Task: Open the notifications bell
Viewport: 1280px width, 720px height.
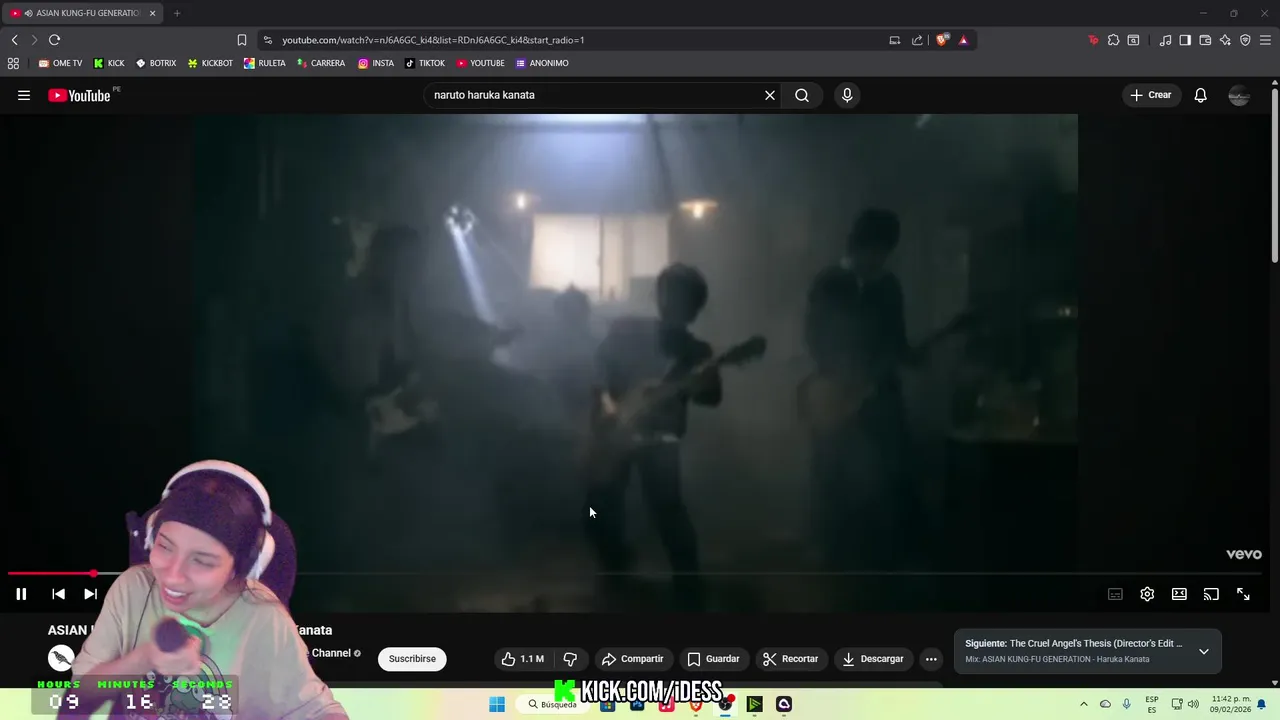Action: point(1201,95)
